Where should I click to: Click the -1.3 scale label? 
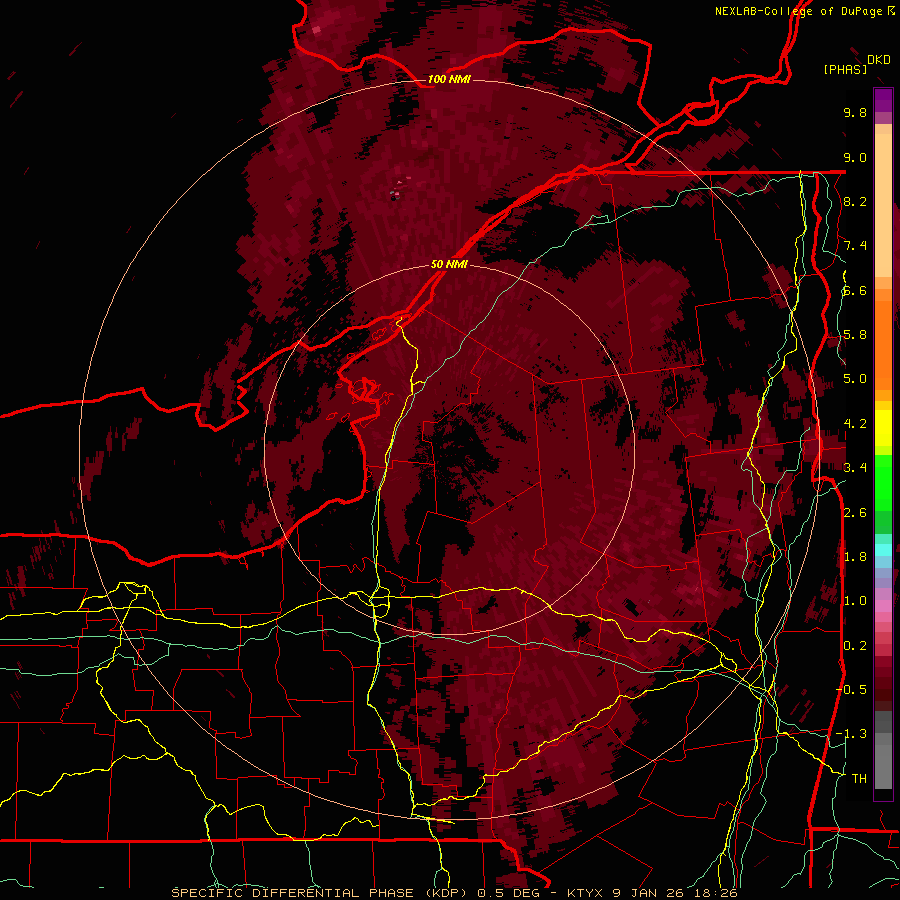(851, 734)
